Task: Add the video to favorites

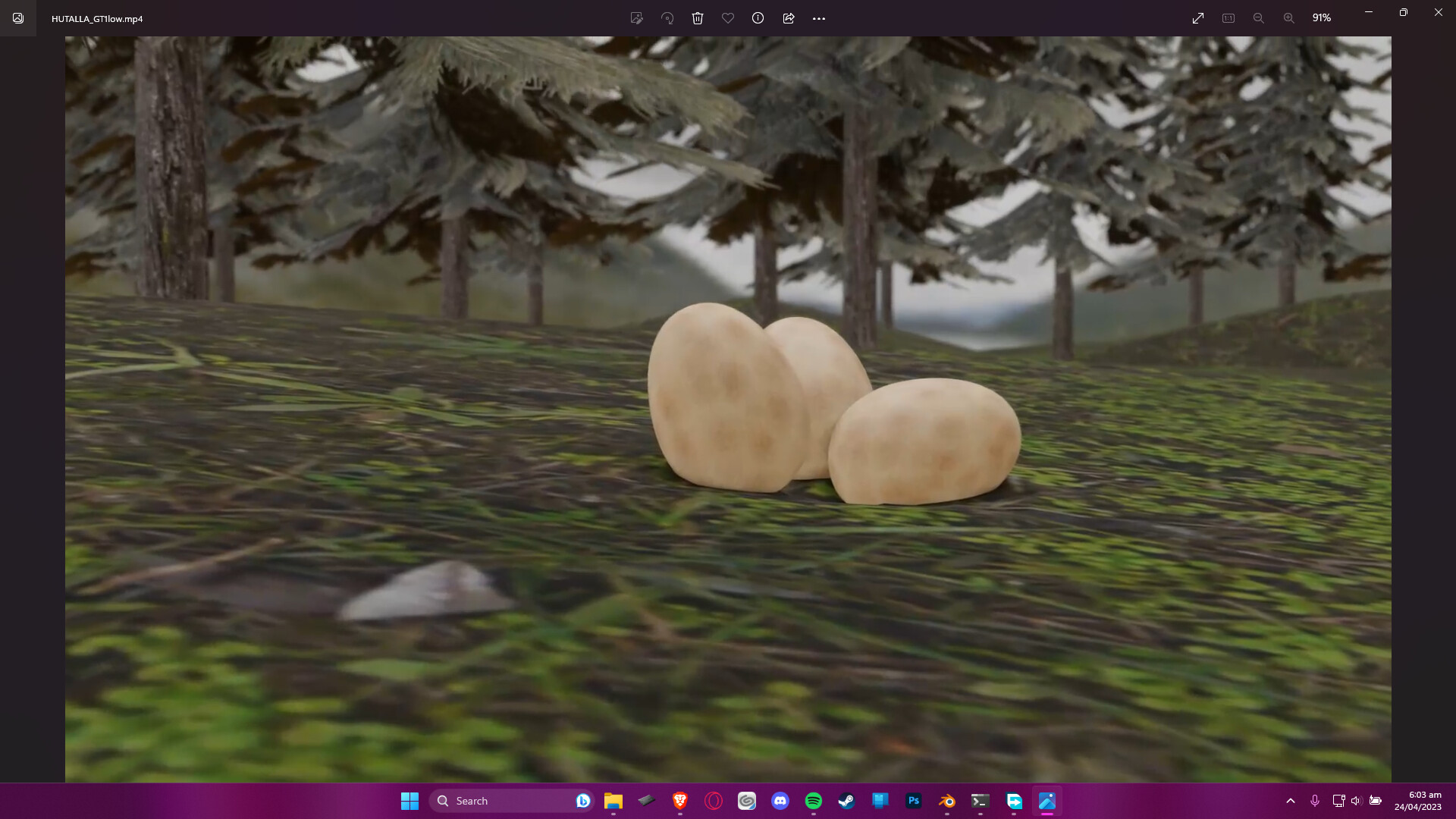Action: (x=728, y=17)
